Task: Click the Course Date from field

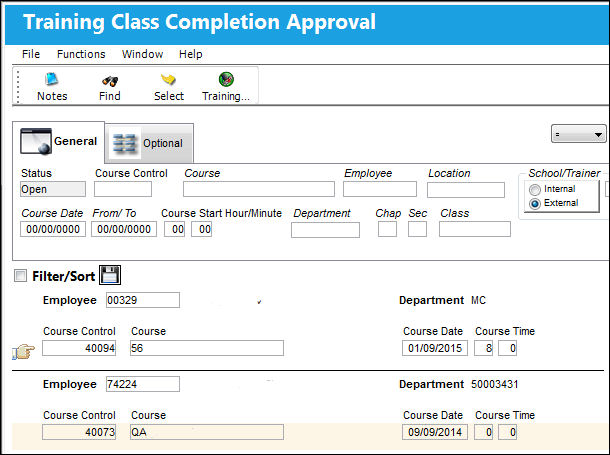Action: point(53,229)
